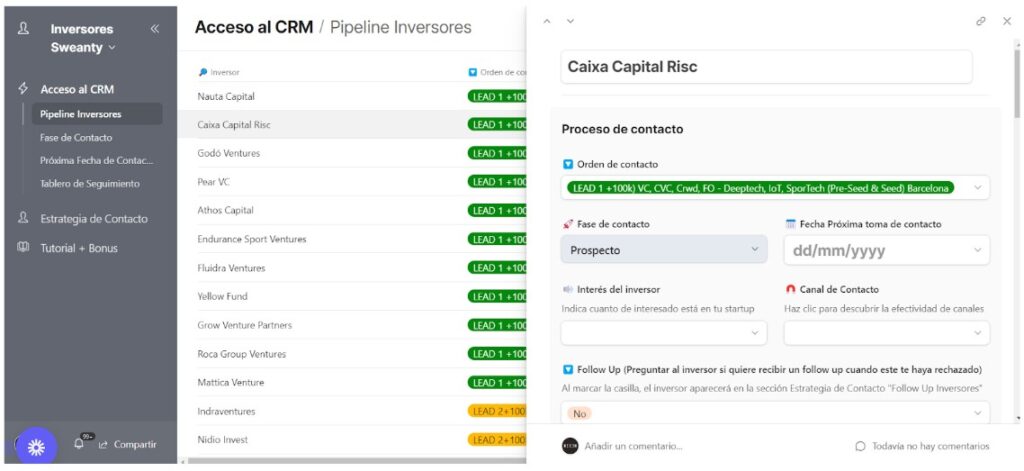1024x471 pixels.
Task: Open the Fase de contacto Prospecto dropdown
Action: (664, 249)
